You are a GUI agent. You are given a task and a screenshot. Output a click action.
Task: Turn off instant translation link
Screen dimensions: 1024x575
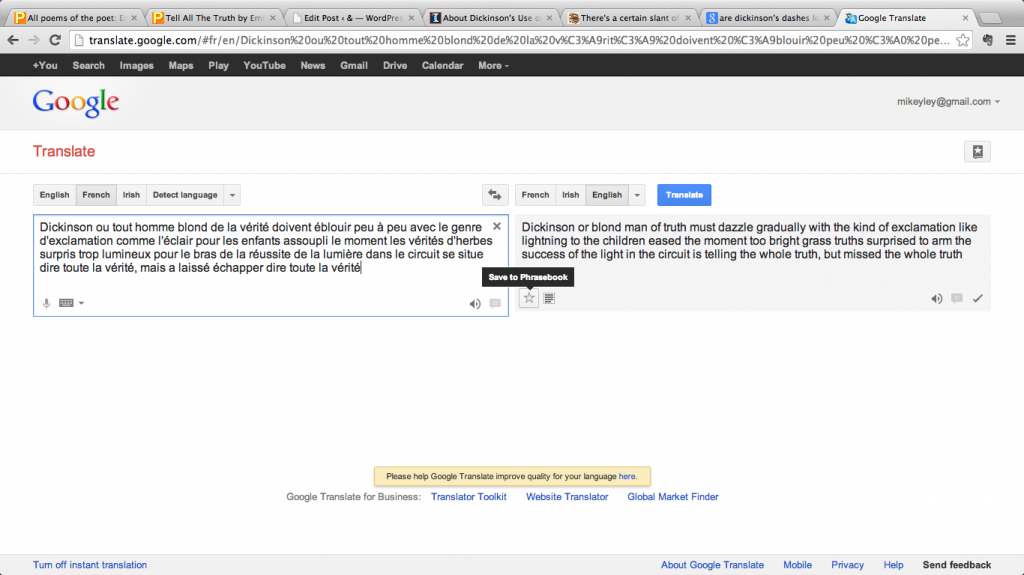pos(90,565)
